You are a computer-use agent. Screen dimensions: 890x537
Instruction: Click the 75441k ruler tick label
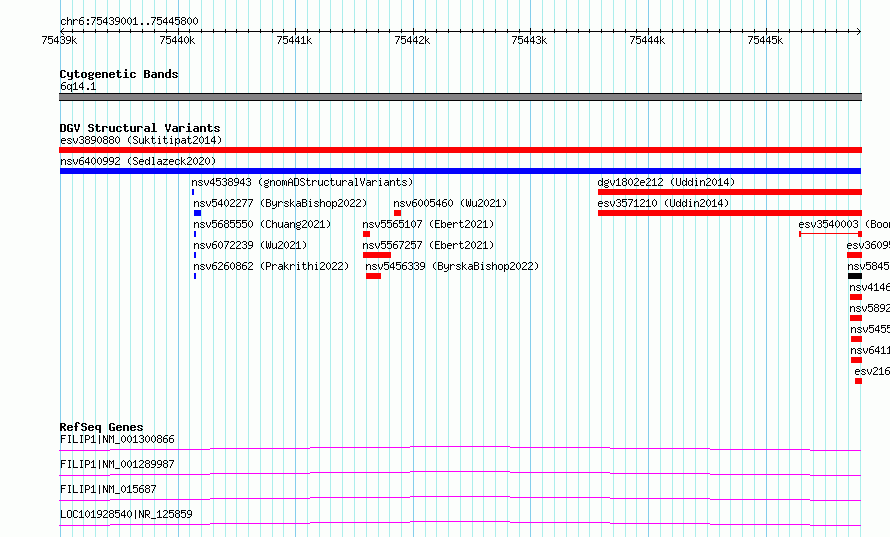click(x=294, y=40)
